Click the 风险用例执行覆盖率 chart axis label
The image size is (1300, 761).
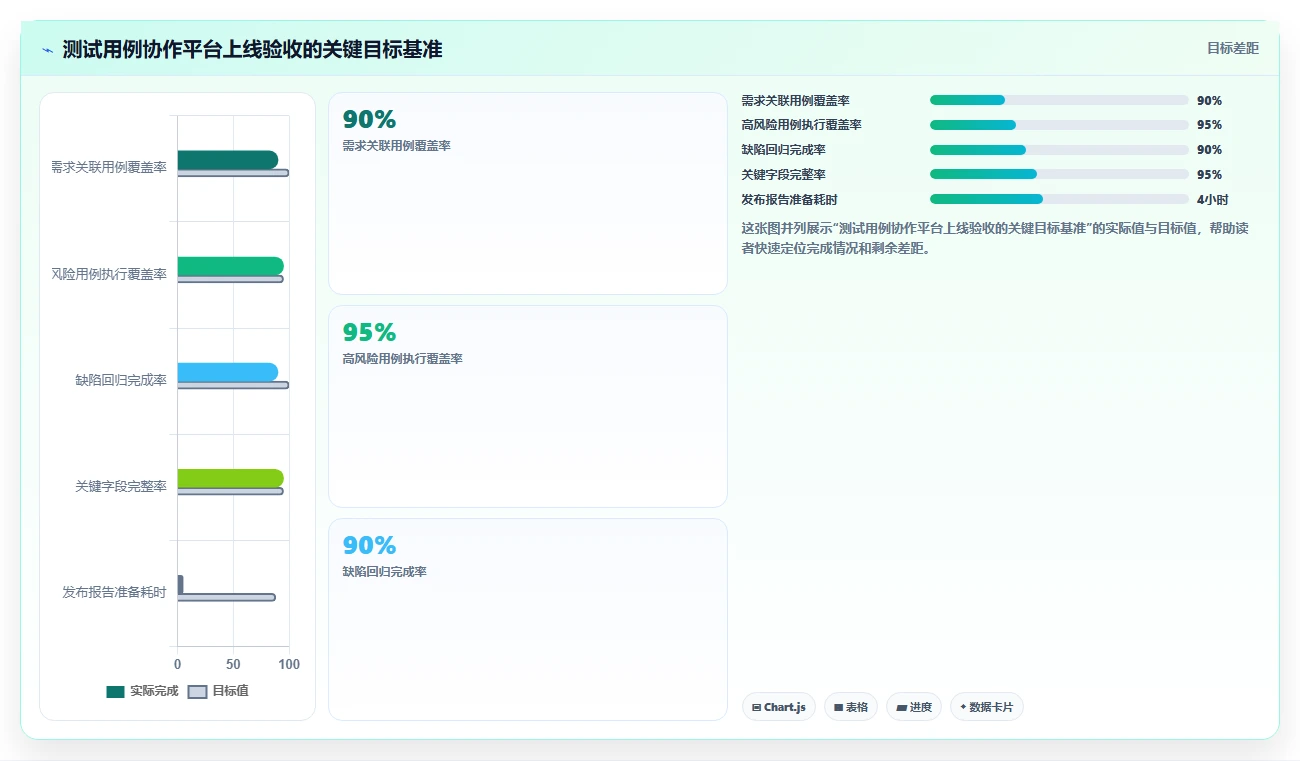(x=109, y=274)
